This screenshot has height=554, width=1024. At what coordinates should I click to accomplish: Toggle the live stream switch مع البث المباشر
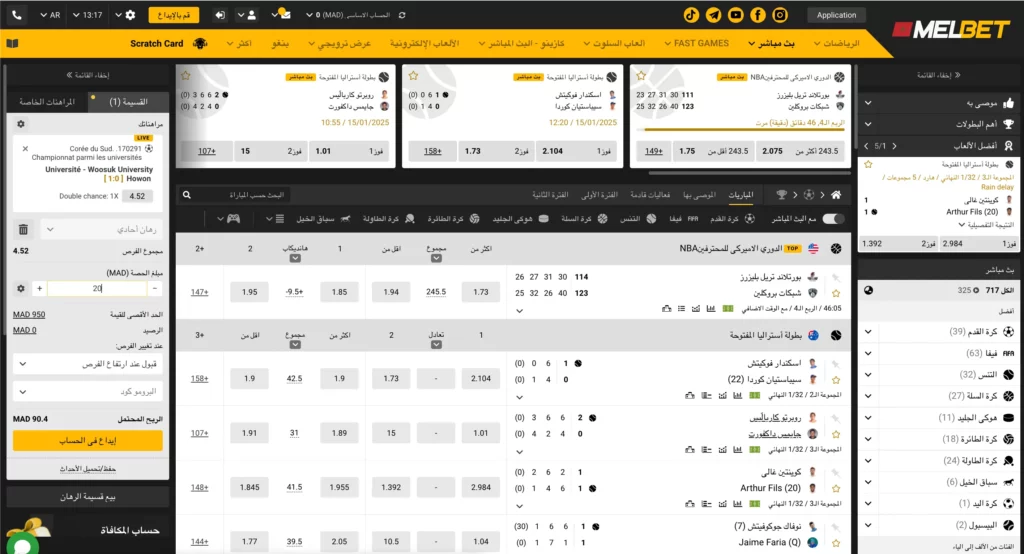pos(833,219)
